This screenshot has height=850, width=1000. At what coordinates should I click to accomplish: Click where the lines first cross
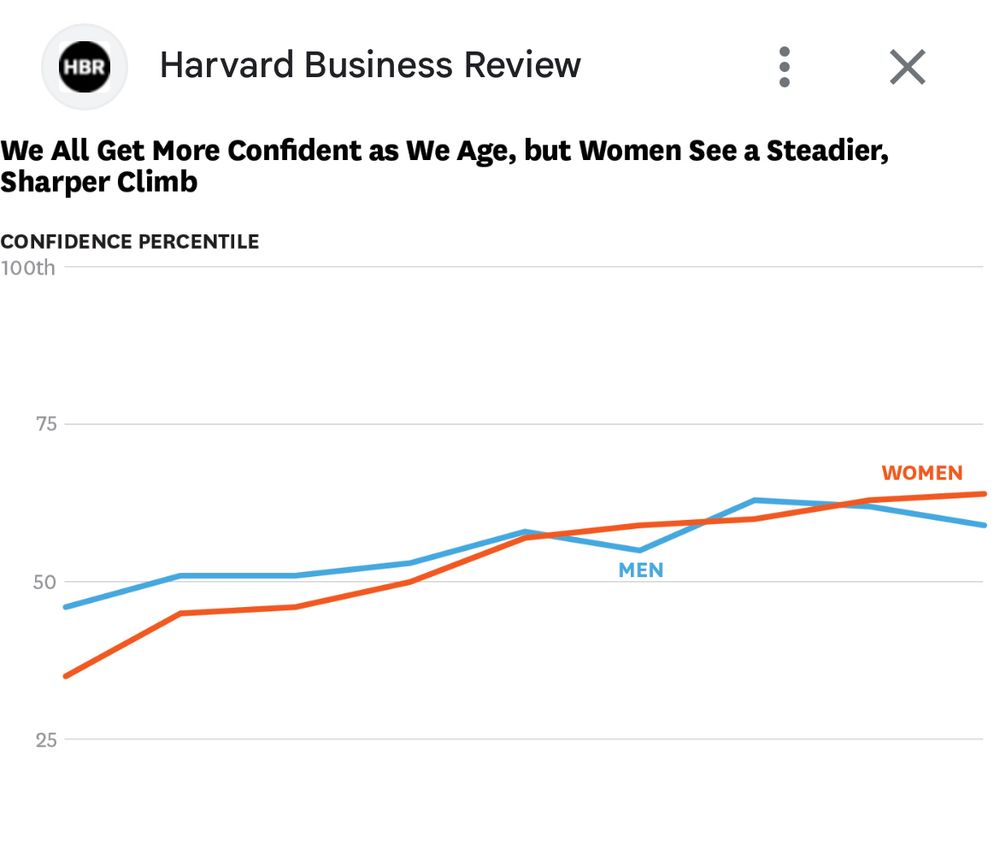[x=548, y=536]
